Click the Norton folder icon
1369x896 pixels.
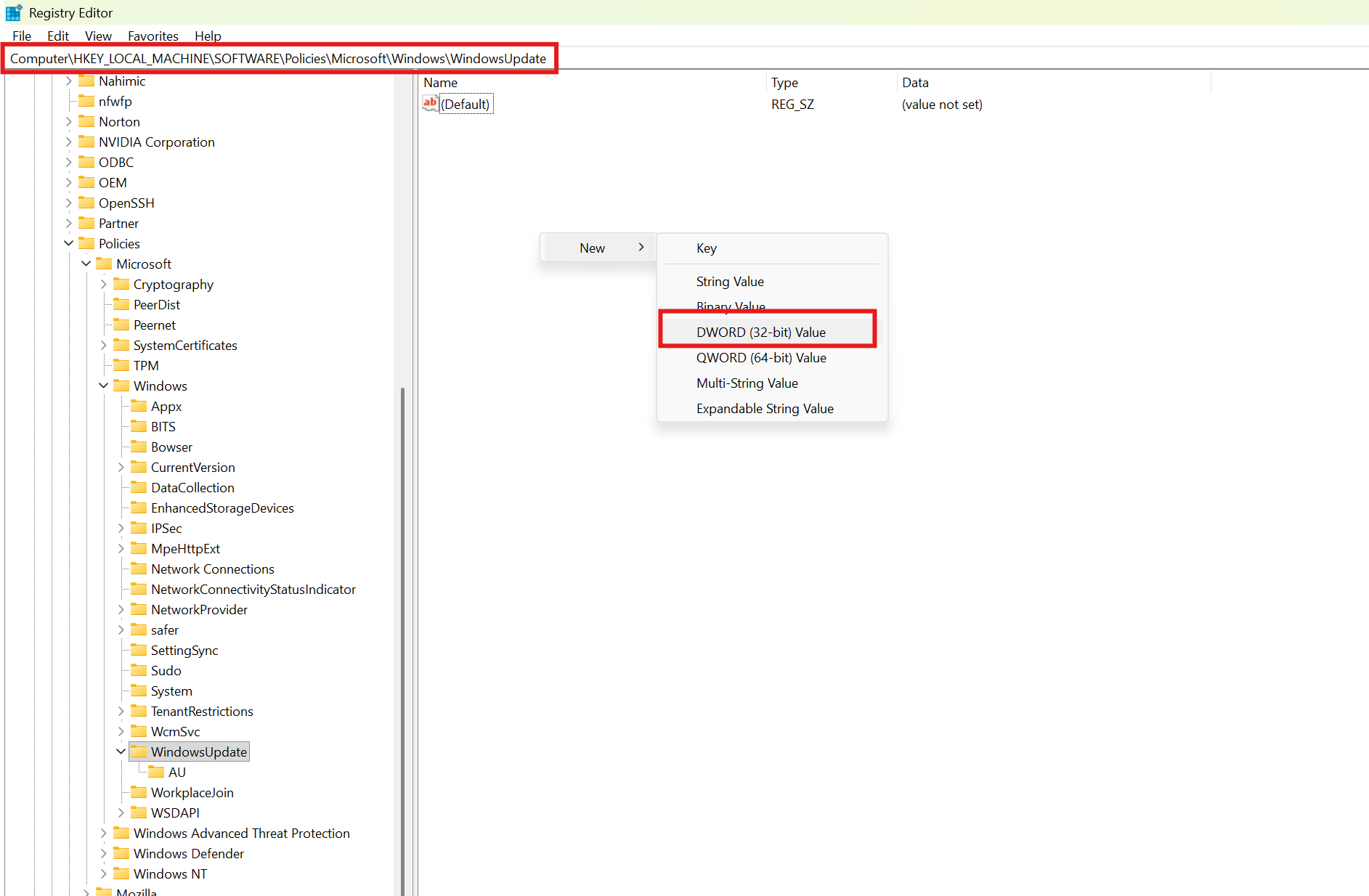point(86,121)
